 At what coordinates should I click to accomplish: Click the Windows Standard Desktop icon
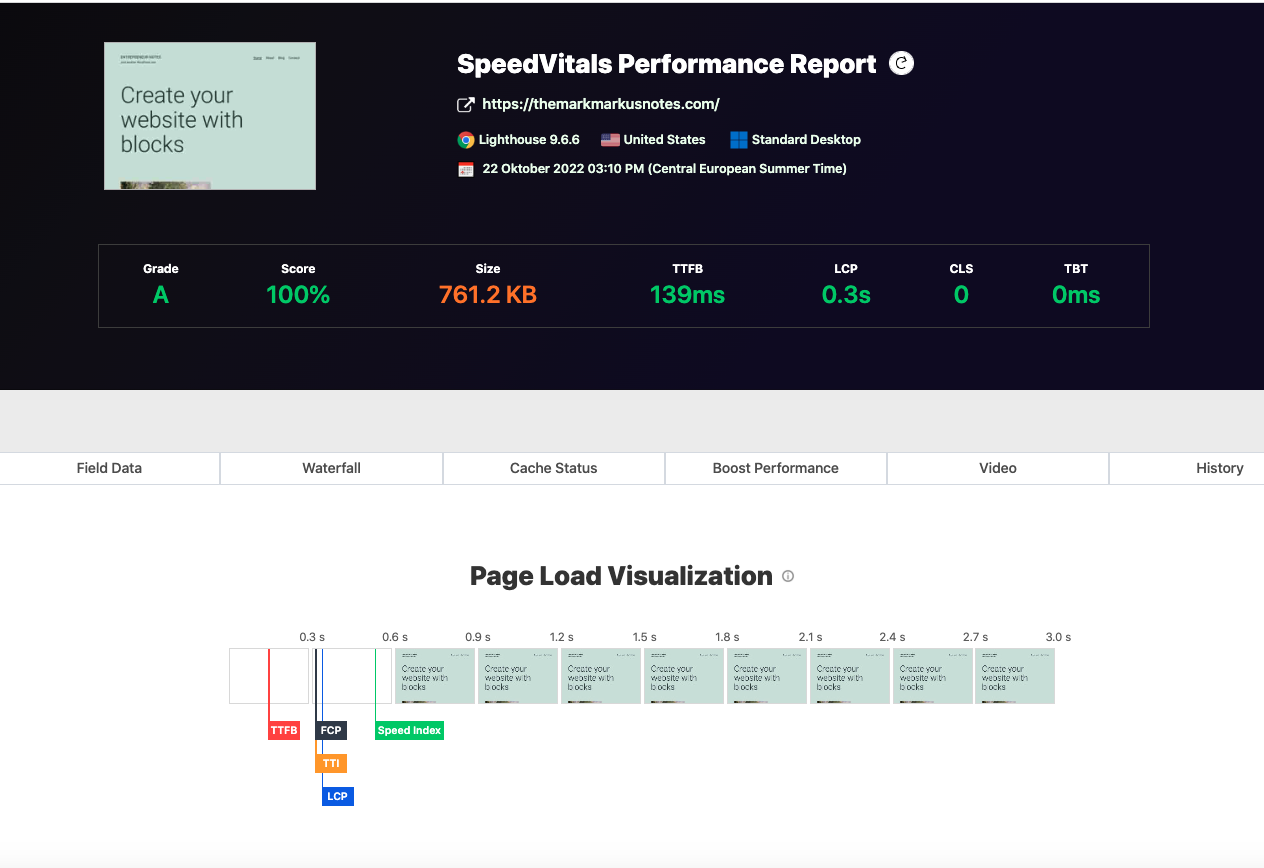[x=739, y=140]
